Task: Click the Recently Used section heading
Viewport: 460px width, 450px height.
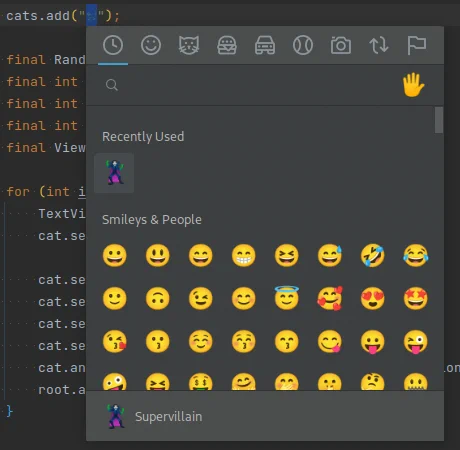Action: pyautogui.click(x=143, y=137)
